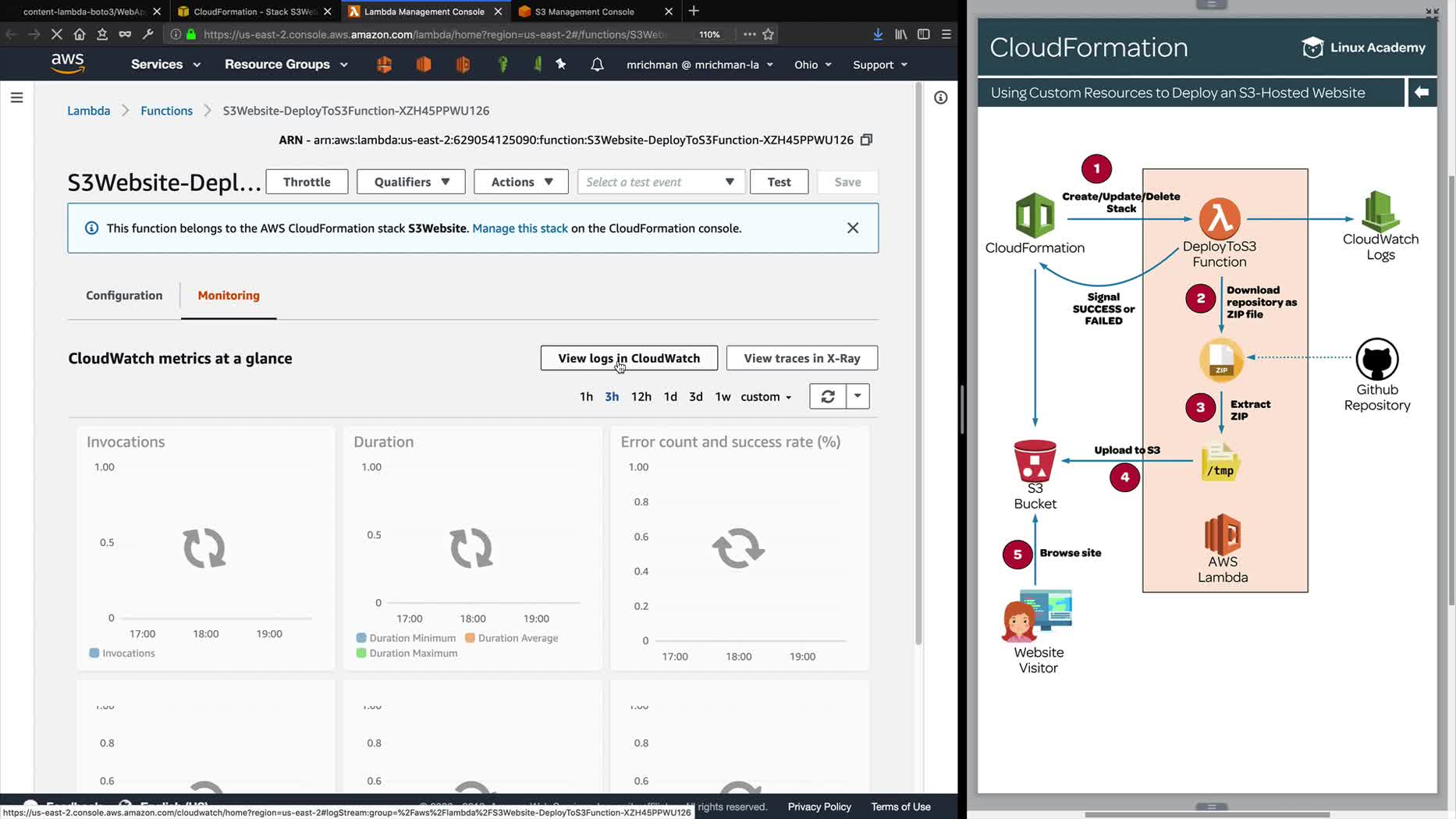Select the 1w time range
Screen dimensions: 1456x819
tap(723, 396)
